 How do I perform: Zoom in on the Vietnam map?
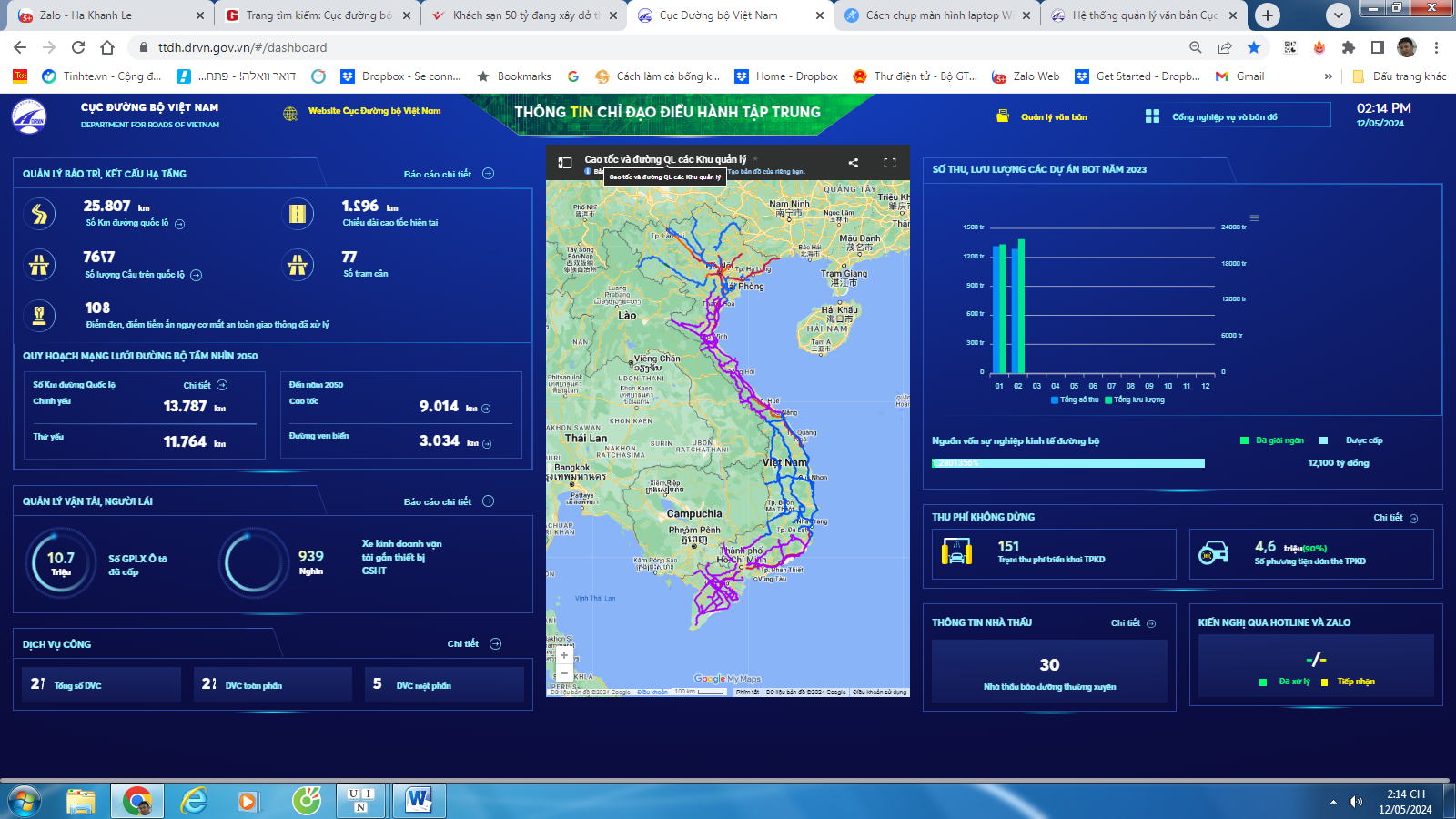[564, 655]
